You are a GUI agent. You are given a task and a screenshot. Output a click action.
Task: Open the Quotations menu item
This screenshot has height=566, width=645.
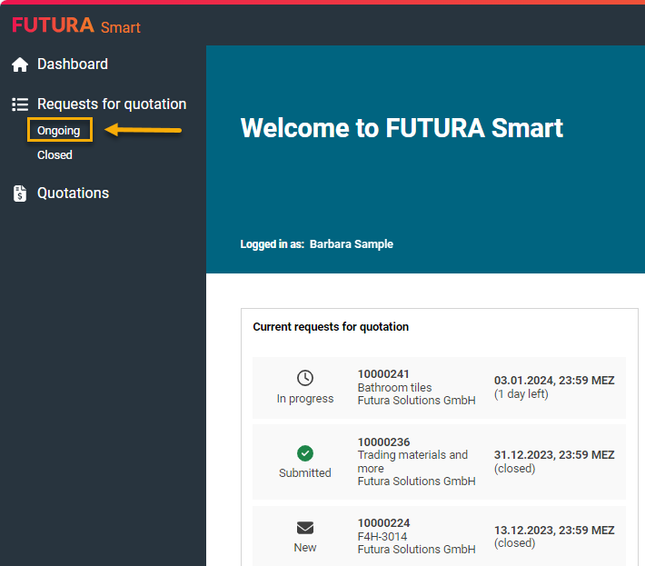point(73,193)
